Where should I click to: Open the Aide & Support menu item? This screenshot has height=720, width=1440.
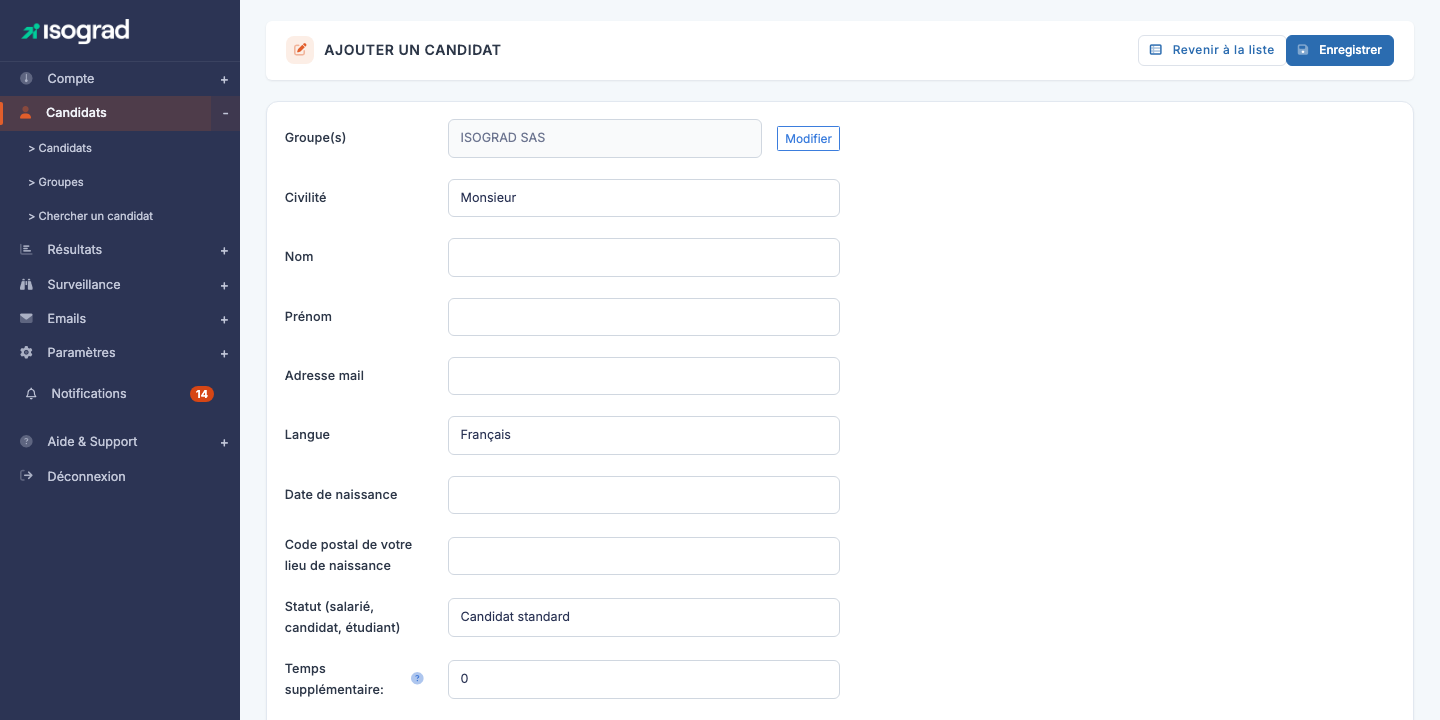92,441
